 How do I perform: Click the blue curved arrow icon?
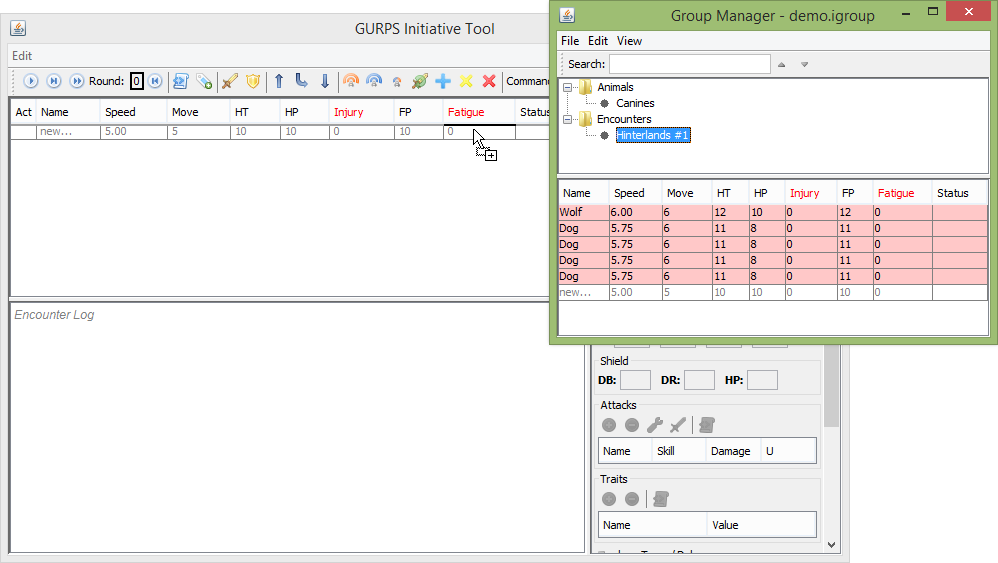302,81
